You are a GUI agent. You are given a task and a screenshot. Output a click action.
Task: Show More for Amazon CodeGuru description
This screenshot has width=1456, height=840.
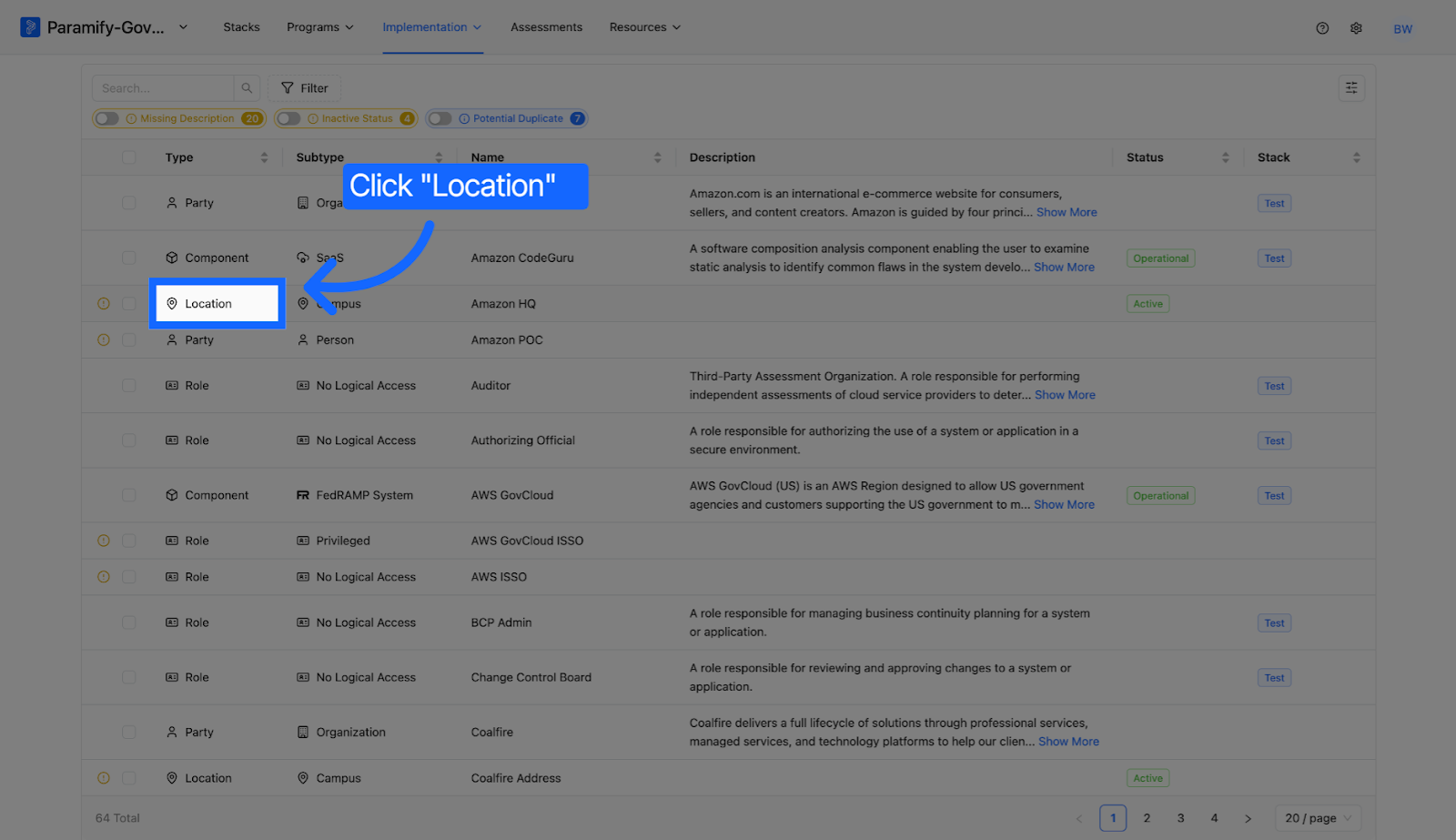1064,268
